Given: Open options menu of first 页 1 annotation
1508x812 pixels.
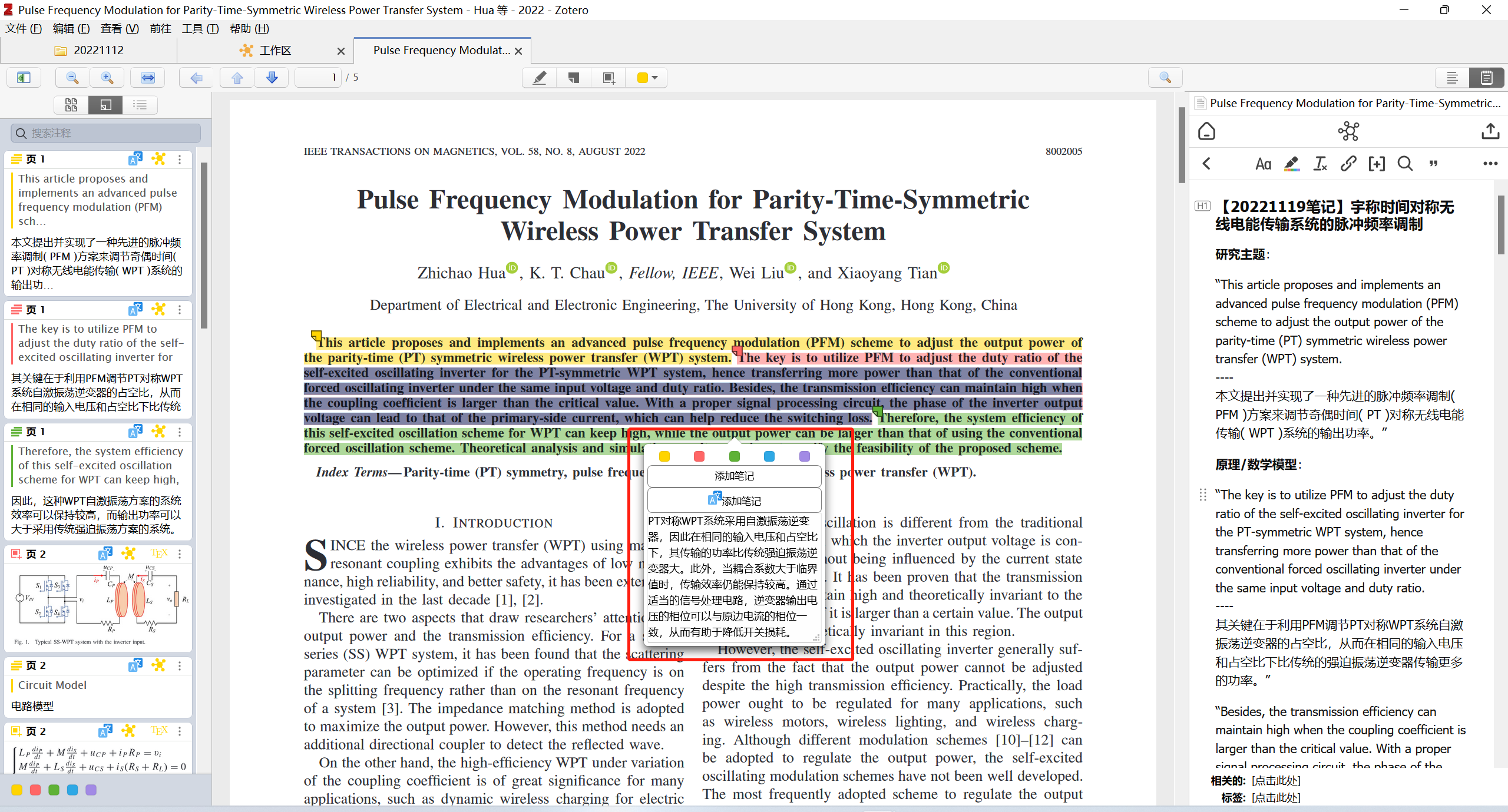Looking at the screenshot, I should [180, 159].
